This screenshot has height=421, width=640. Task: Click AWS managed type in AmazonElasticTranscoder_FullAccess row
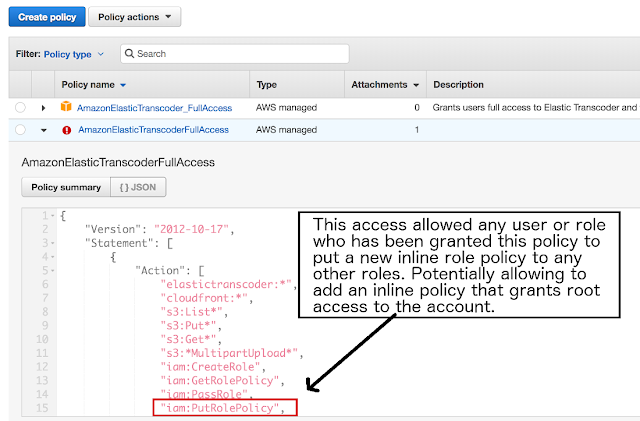(287, 107)
